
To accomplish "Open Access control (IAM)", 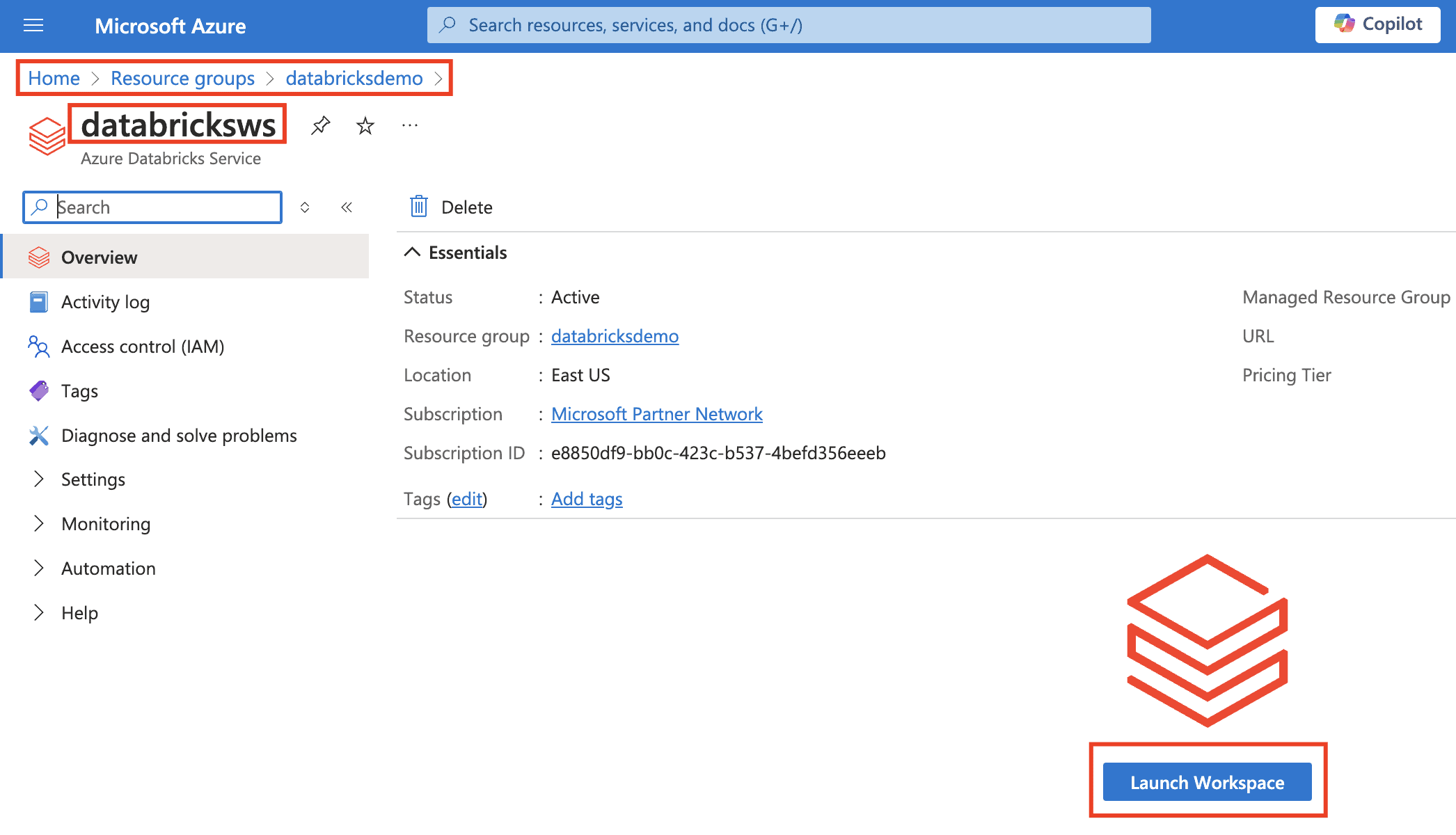I will [143, 347].
